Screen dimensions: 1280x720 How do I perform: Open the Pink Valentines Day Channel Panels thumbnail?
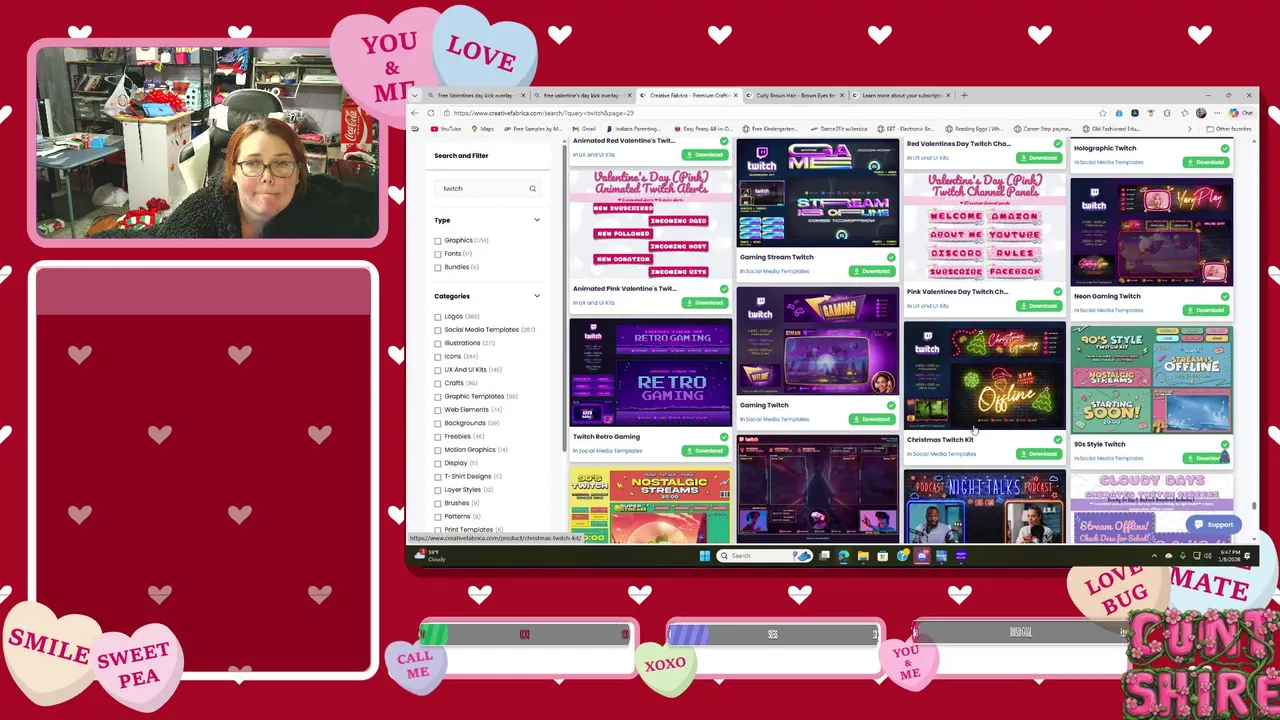coord(985,229)
